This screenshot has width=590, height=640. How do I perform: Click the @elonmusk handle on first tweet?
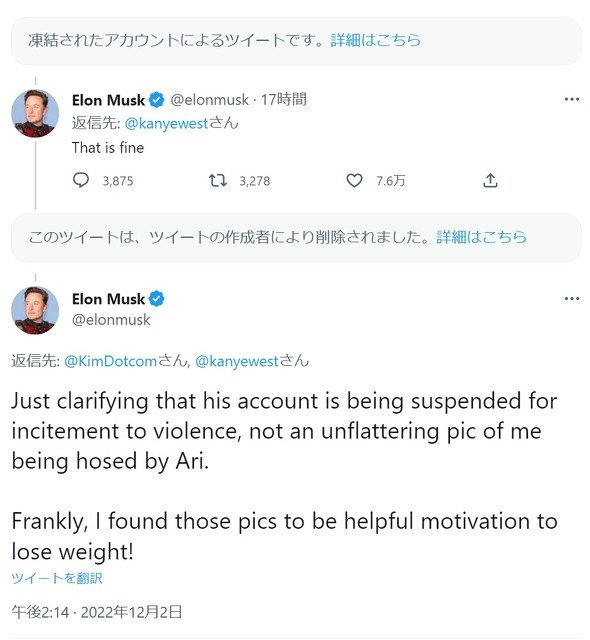click(x=209, y=100)
